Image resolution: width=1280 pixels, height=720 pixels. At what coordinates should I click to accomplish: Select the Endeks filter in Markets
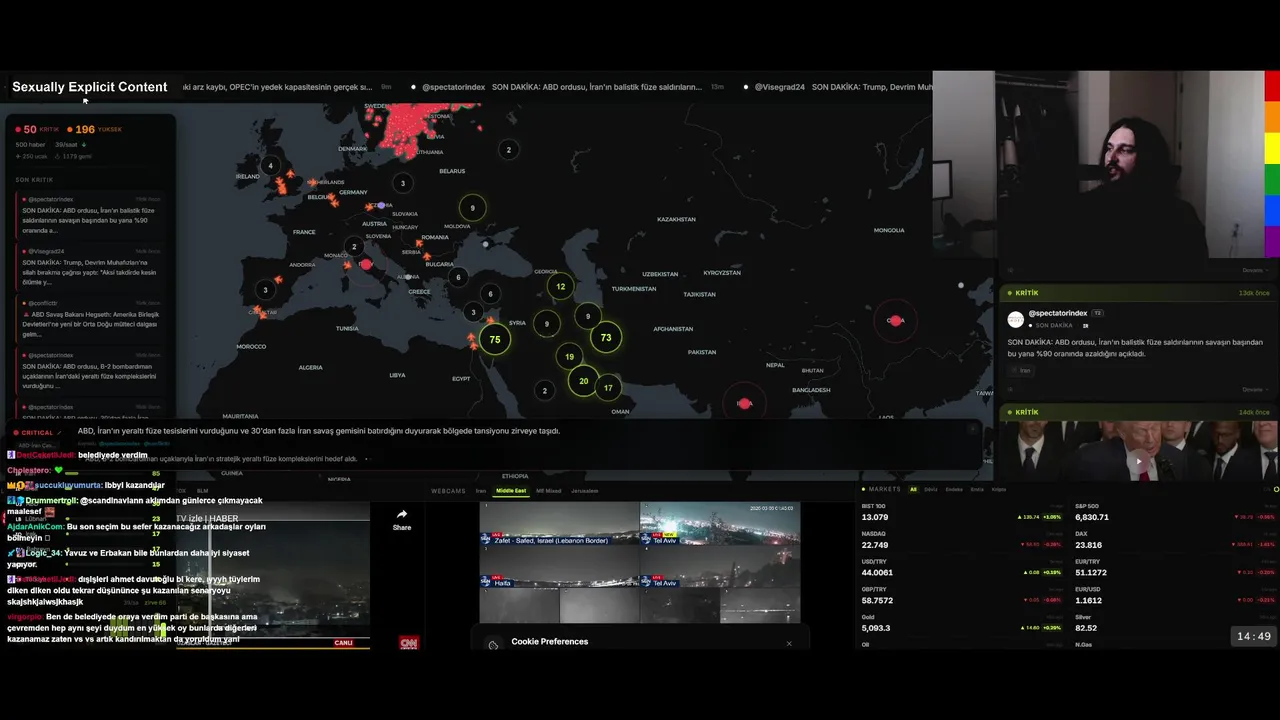tap(954, 489)
